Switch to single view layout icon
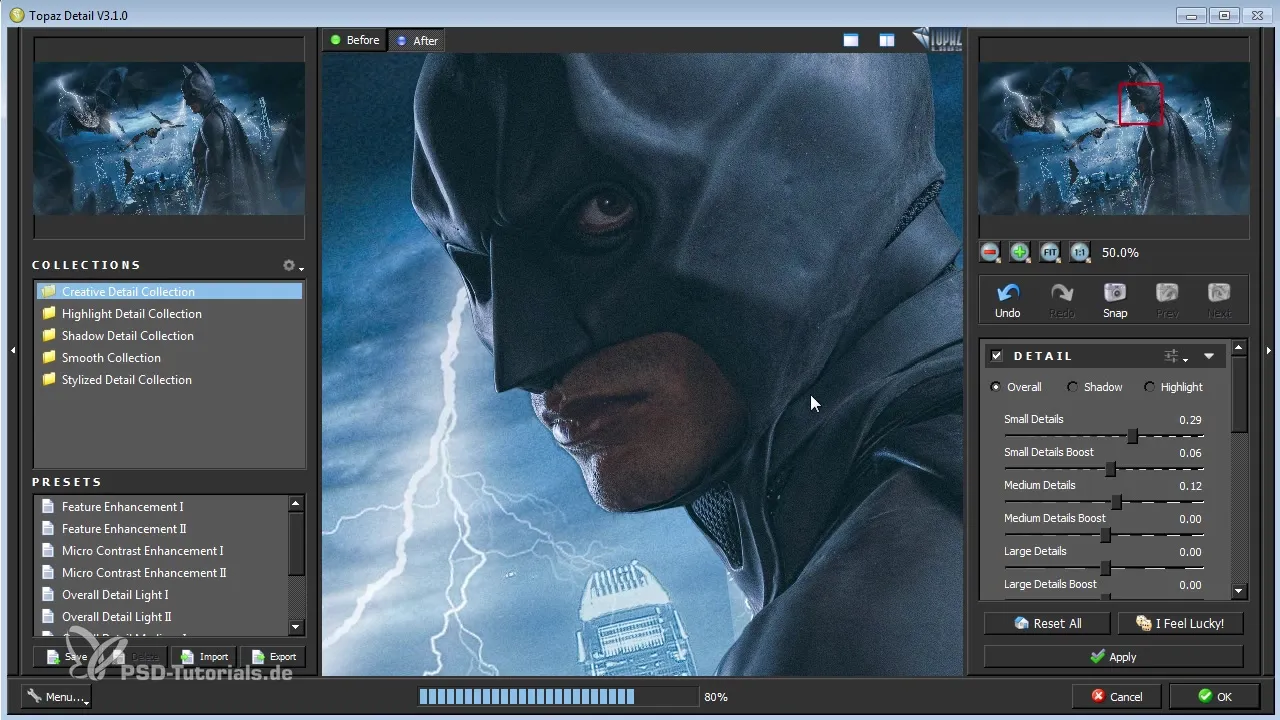The image size is (1280, 720). point(851,40)
